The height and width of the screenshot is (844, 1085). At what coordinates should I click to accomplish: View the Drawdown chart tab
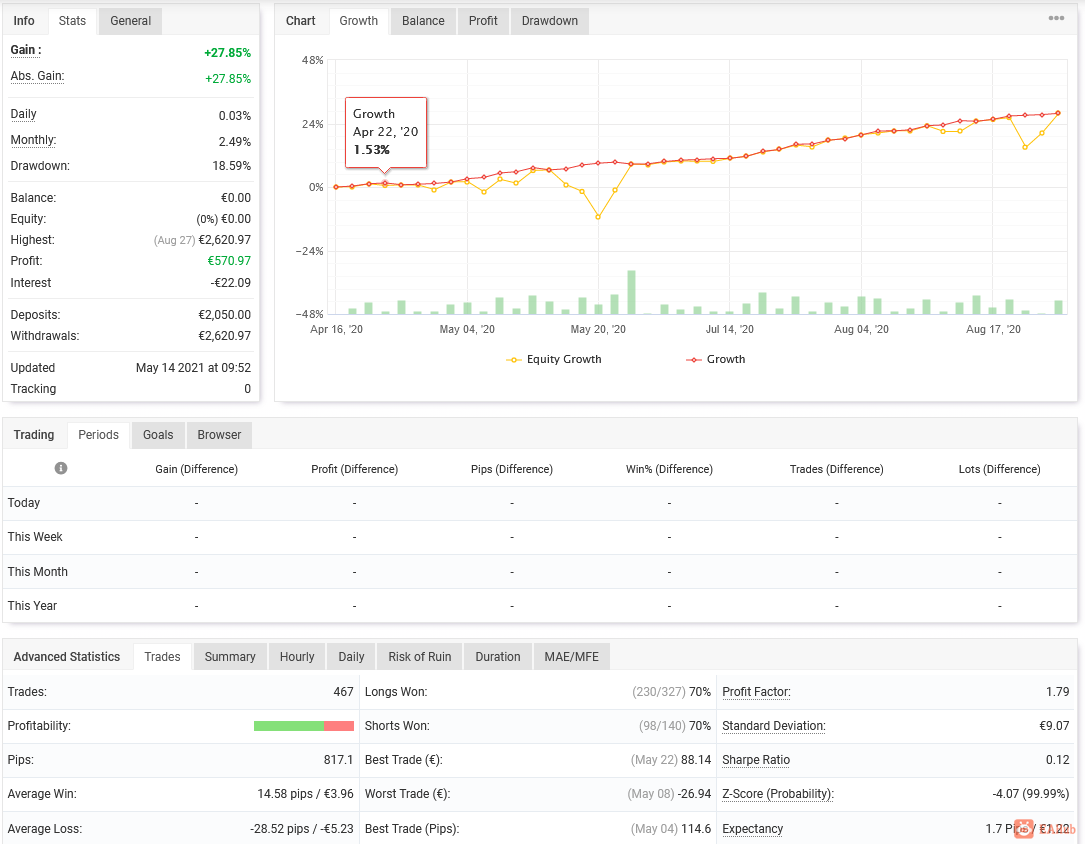549,21
